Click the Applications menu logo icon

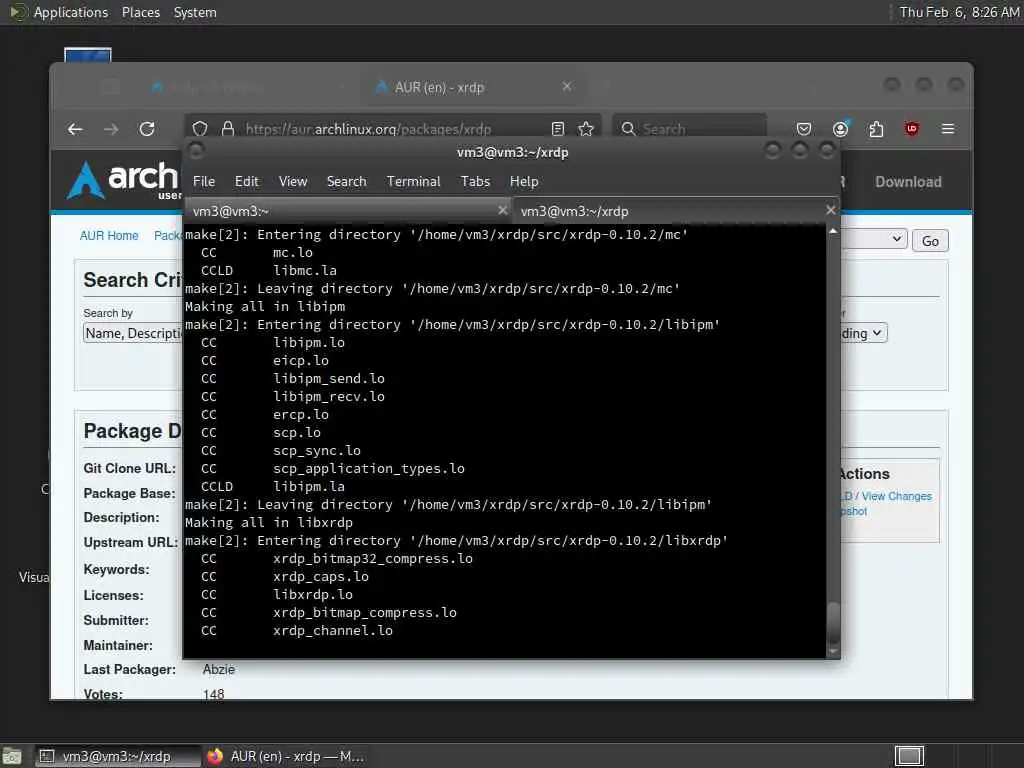(x=18, y=12)
